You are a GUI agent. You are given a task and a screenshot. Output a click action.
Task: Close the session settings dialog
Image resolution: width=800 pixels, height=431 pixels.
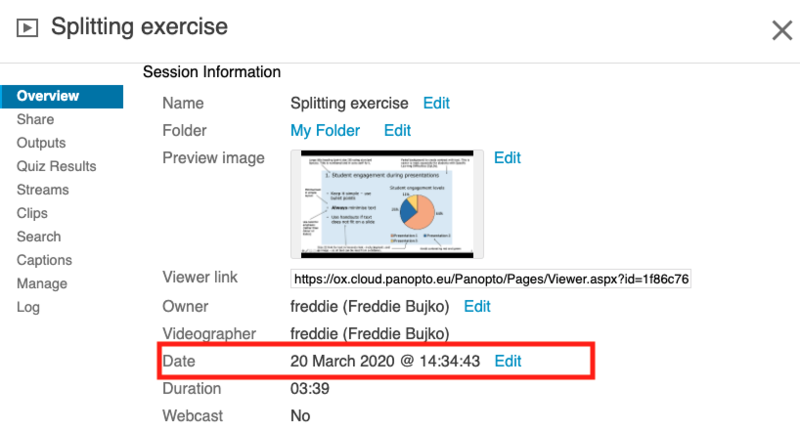[x=781, y=30]
